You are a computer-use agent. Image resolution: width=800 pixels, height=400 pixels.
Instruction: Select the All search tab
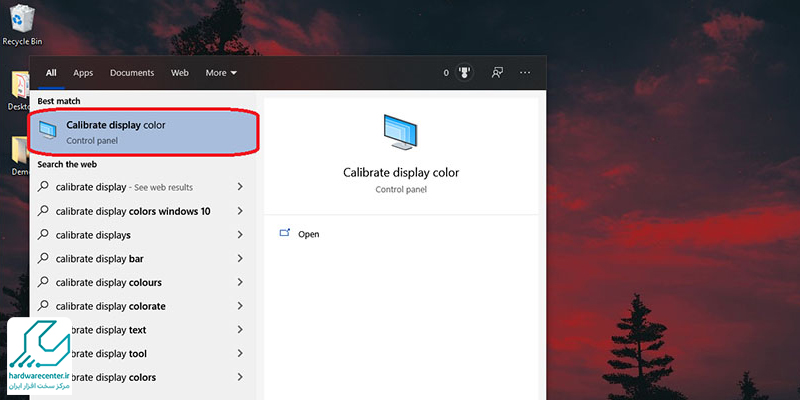point(51,73)
